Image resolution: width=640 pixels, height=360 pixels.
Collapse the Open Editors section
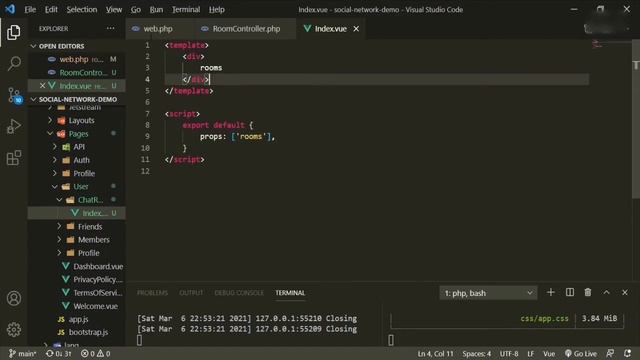(x=76, y=46)
